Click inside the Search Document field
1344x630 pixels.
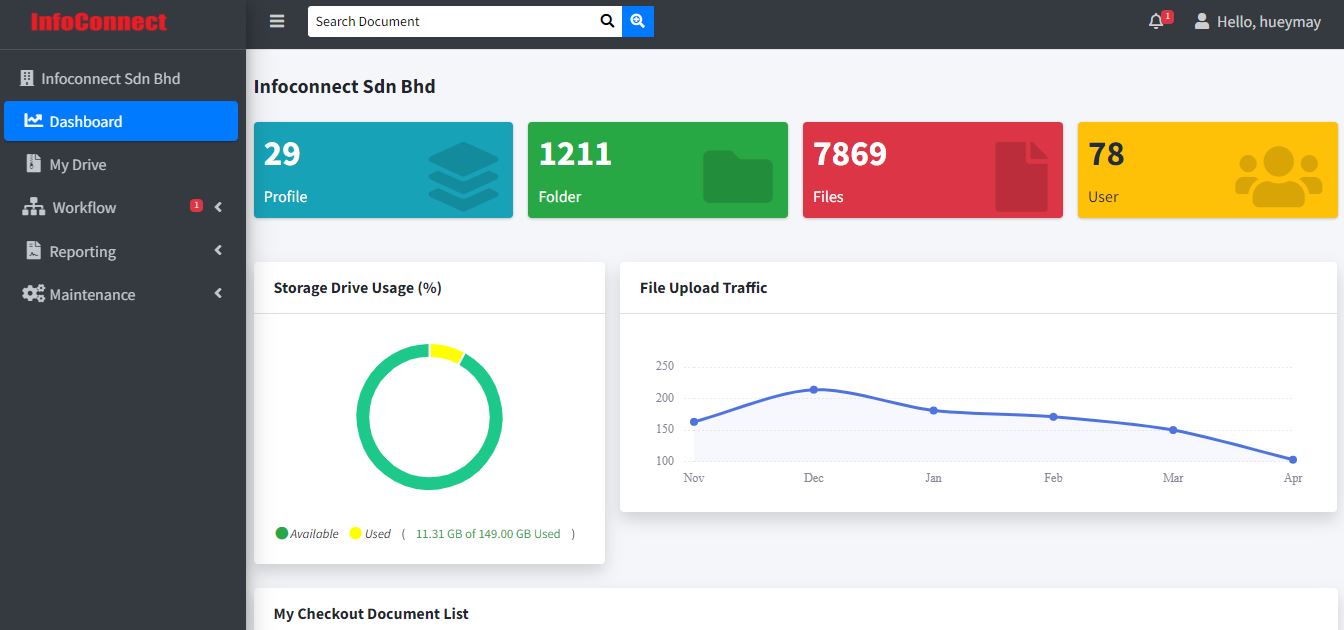(450, 20)
